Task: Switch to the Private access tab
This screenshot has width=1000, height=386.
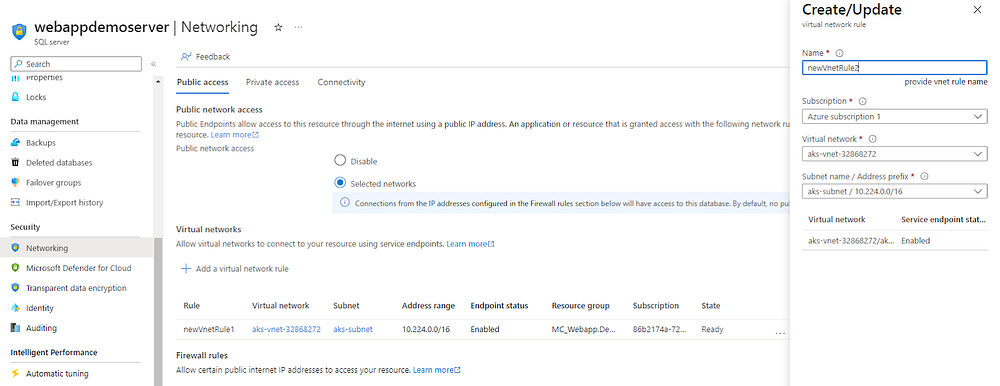Action: [272, 82]
